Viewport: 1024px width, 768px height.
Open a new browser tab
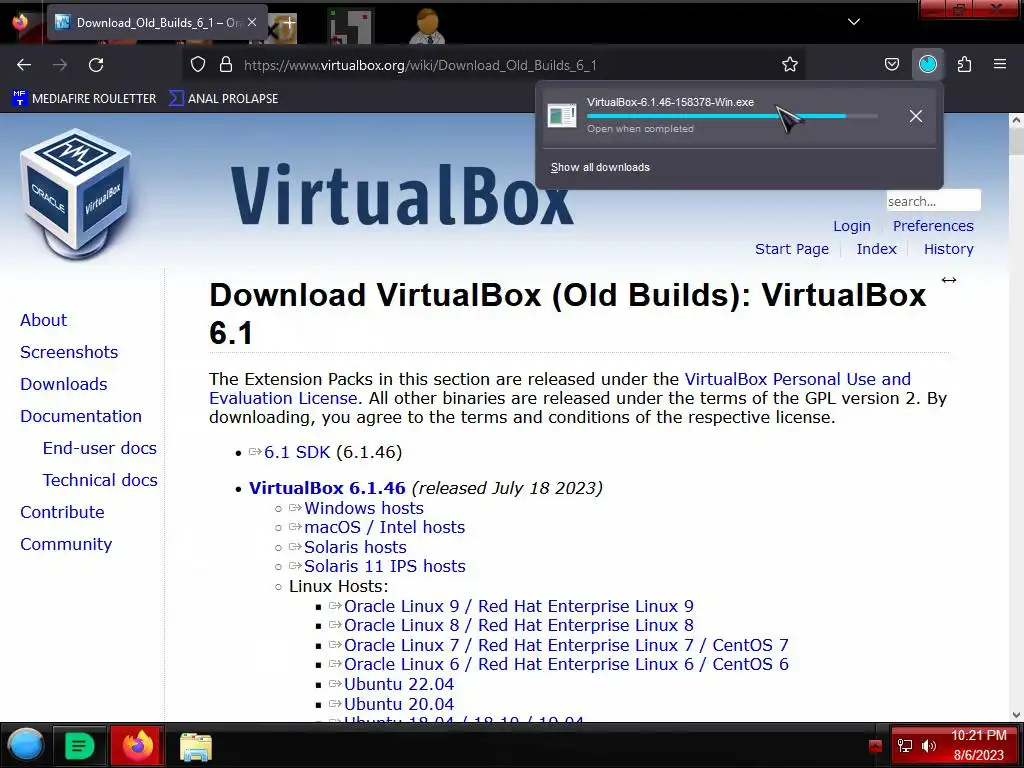[289, 22]
